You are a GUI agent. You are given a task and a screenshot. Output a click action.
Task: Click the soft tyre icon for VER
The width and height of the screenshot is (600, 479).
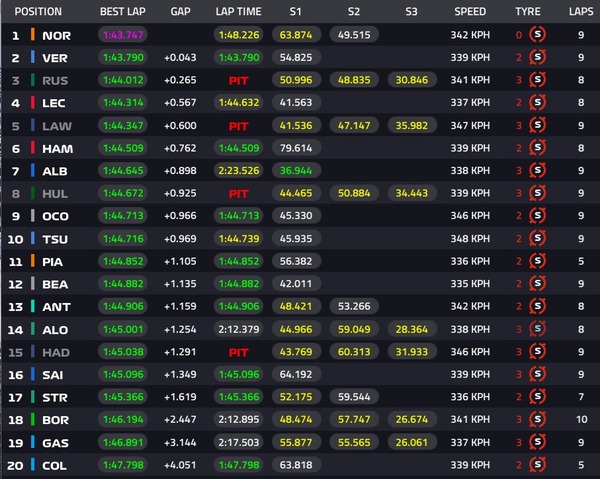(537, 58)
